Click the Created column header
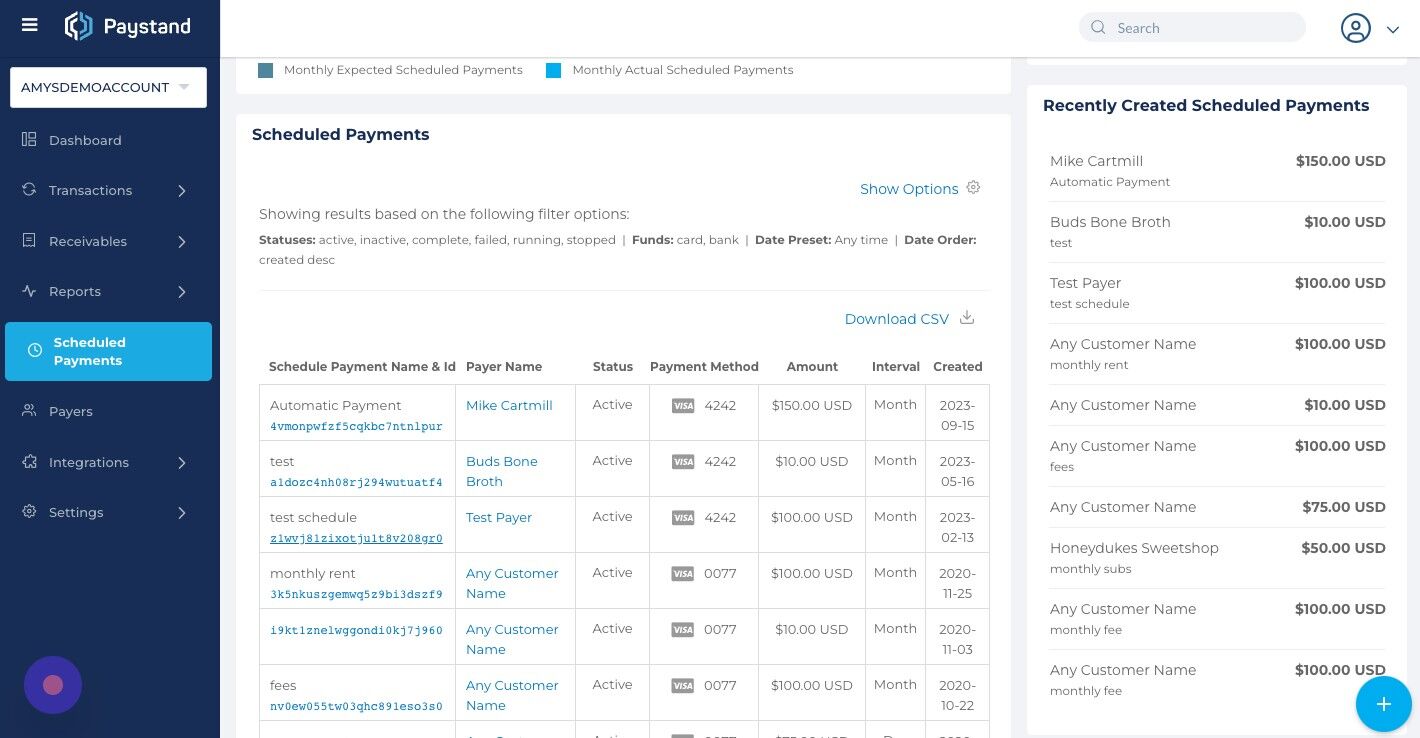The image size is (1420, 738). tap(958, 367)
